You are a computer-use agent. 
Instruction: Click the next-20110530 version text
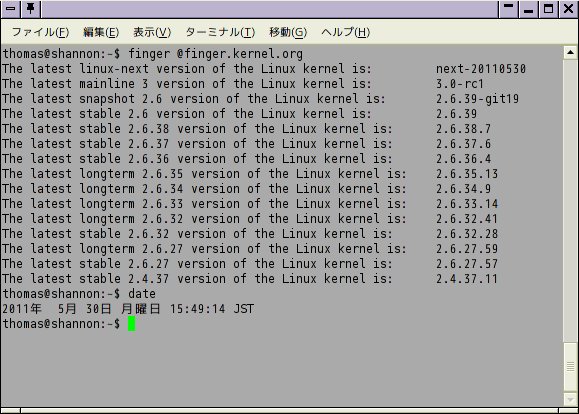pos(481,69)
